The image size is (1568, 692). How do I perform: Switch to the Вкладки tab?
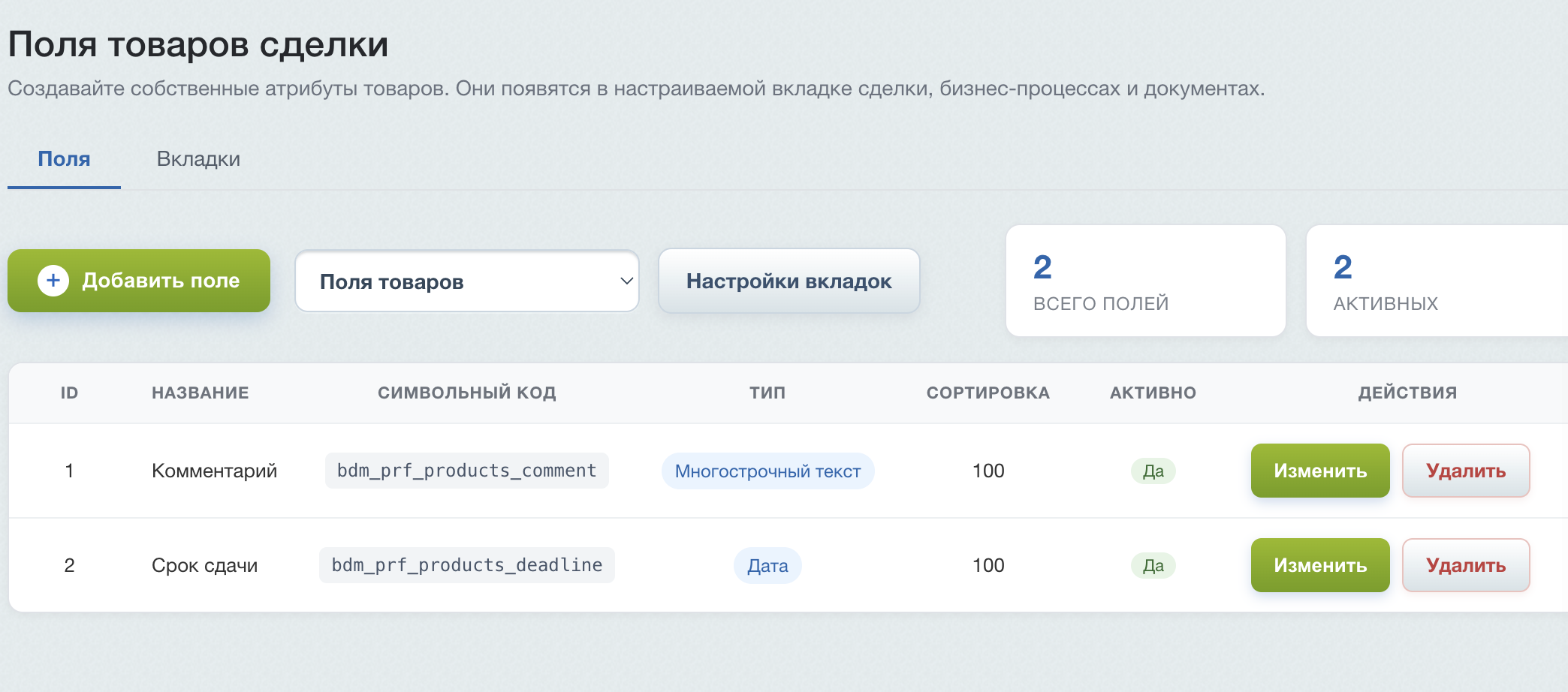click(x=198, y=159)
